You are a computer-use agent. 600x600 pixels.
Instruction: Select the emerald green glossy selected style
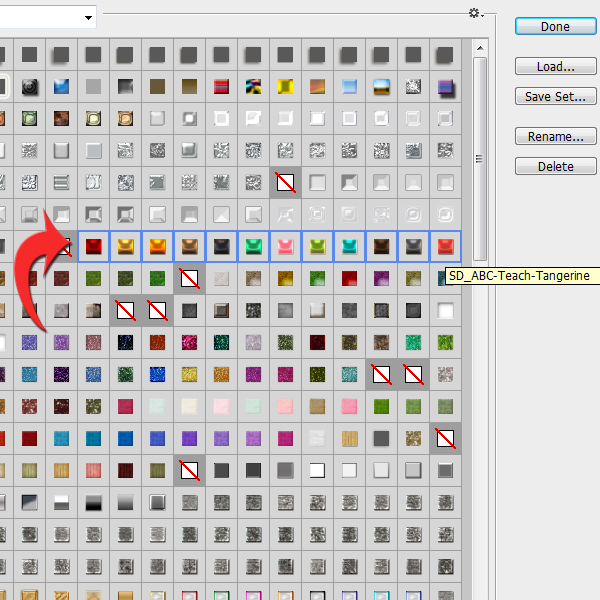point(253,246)
